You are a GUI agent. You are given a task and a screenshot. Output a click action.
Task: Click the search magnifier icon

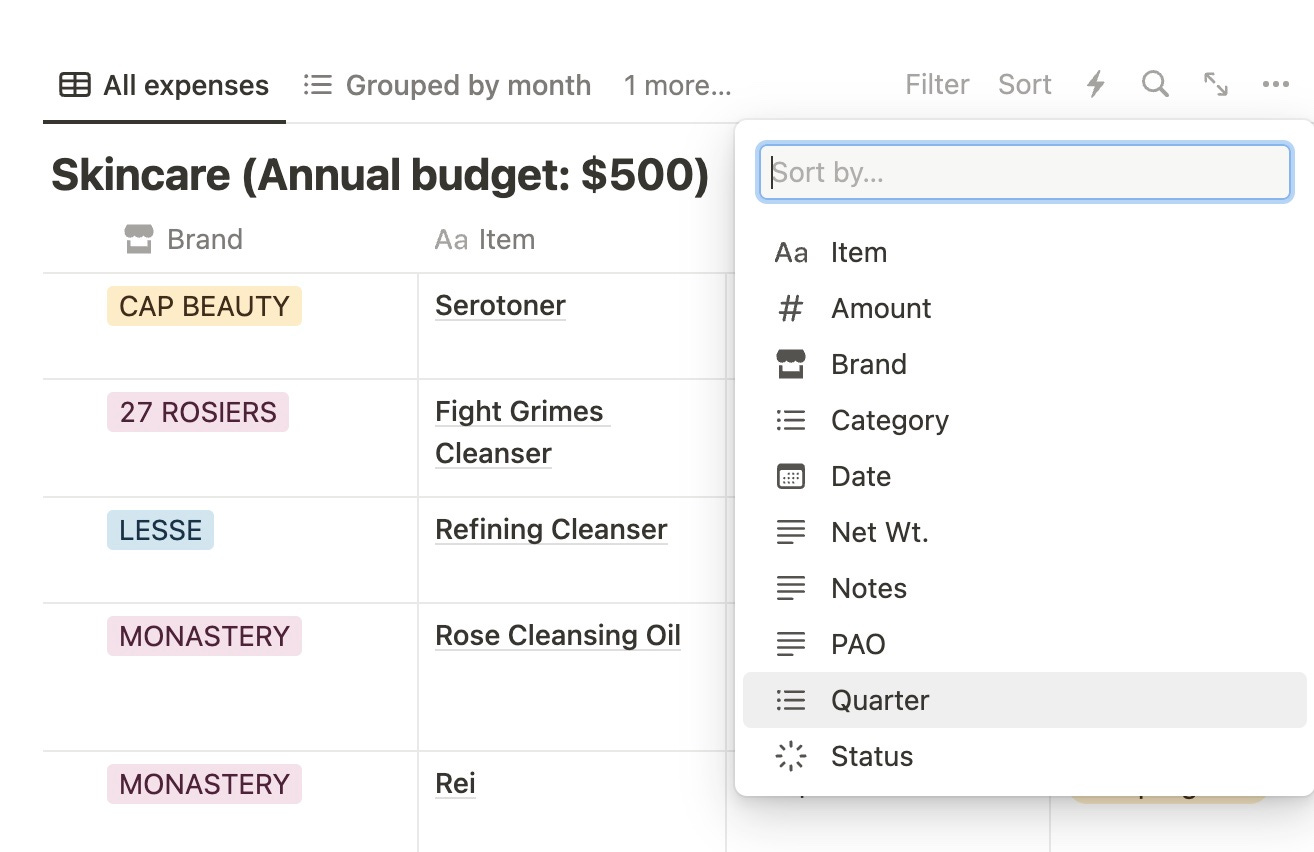pos(1155,84)
